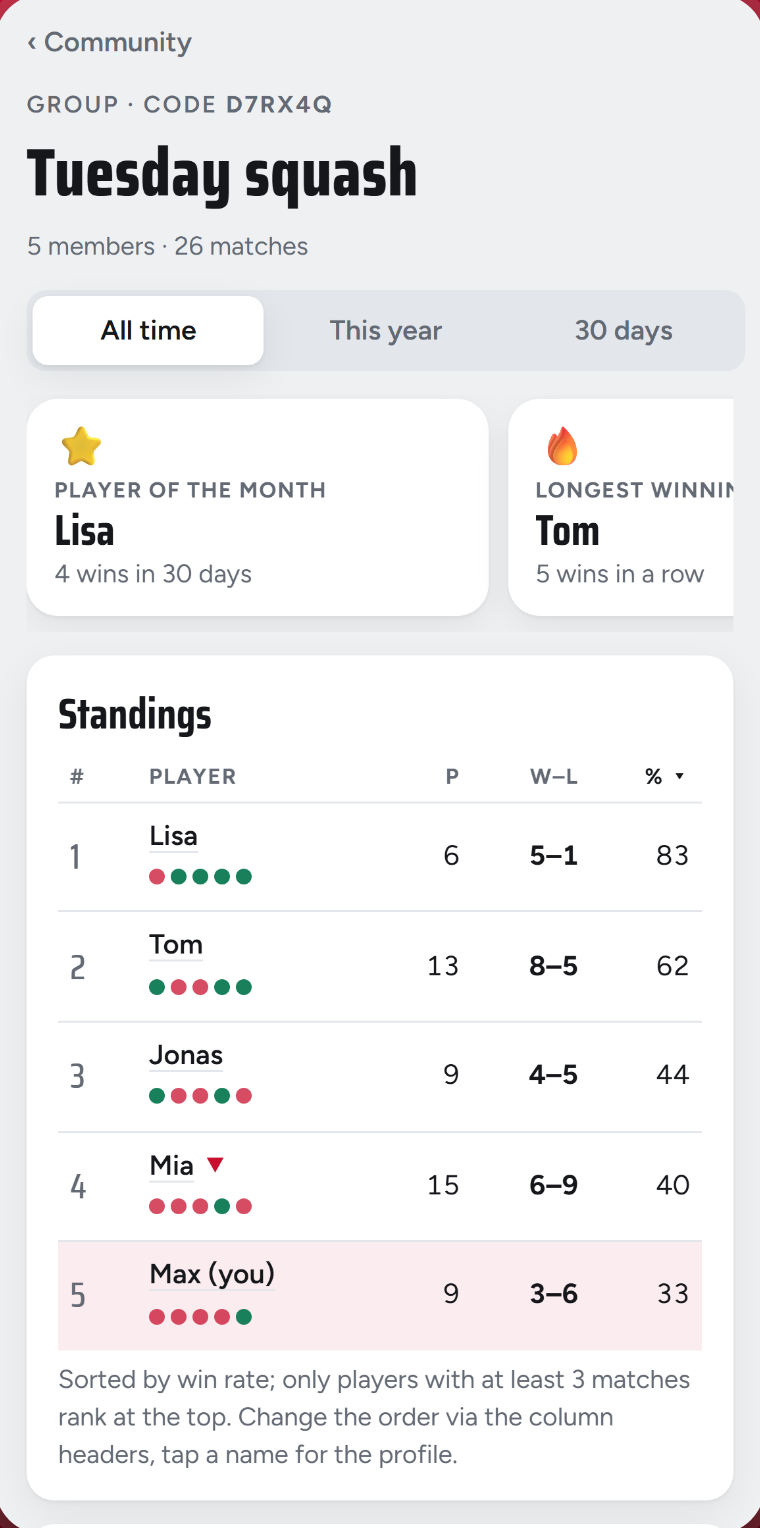Go back to Community
The height and width of the screenshot is (1528, 760).
point(109,42)
